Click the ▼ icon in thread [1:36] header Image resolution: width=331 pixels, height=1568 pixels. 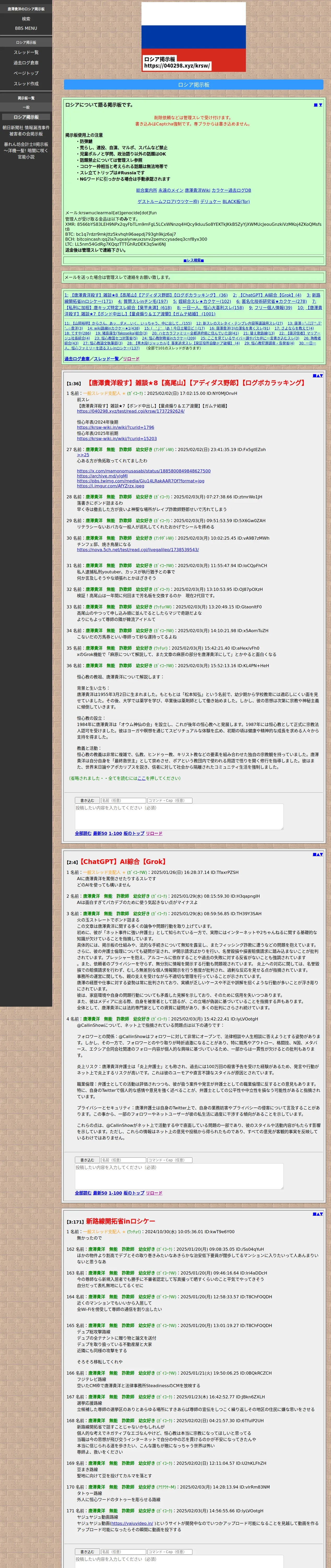(321, 376)
